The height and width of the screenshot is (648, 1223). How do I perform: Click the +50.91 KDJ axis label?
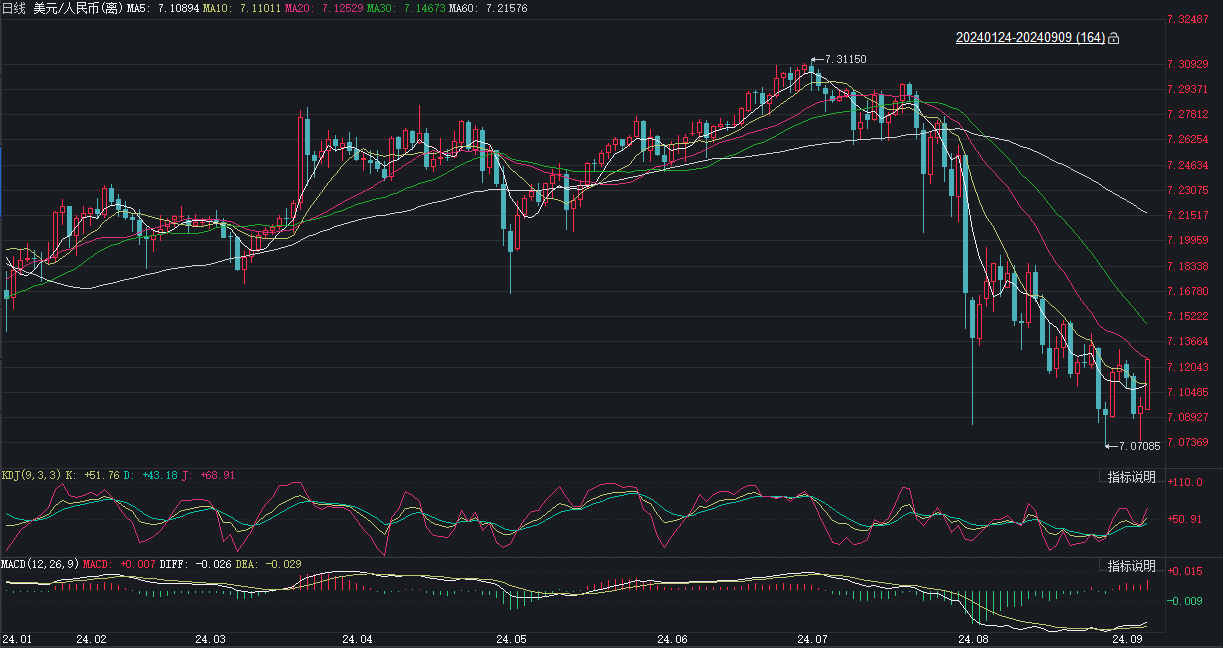(x=1184, y=519)
